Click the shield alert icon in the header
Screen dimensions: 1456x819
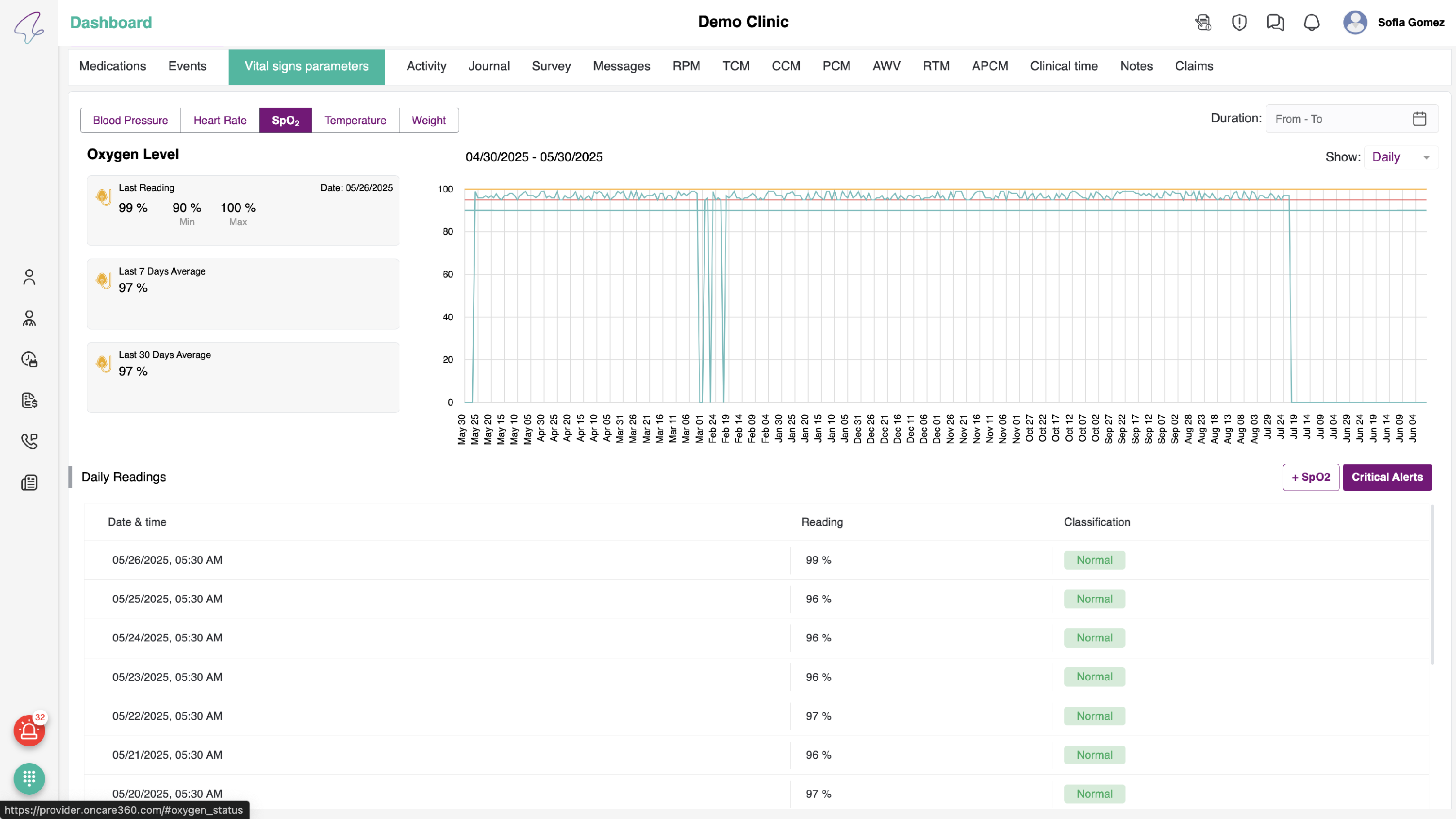pos(1239,23)
